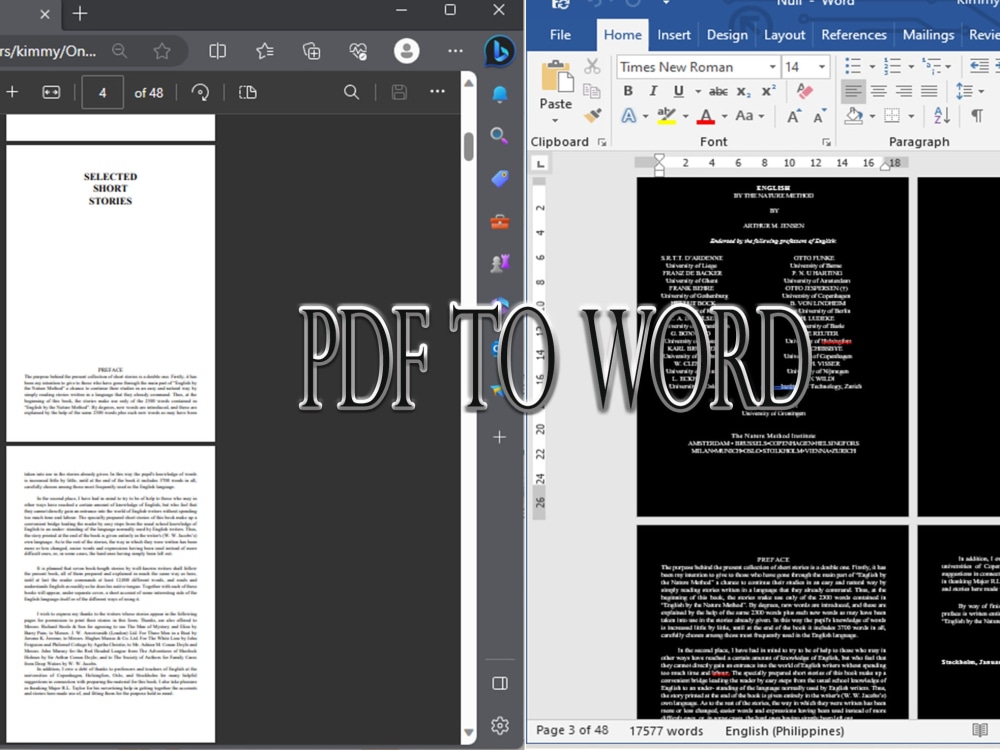This screenshot has width=1000, height=750.
Task: Open font color dropdown arrow
Action: pos(724,117)
